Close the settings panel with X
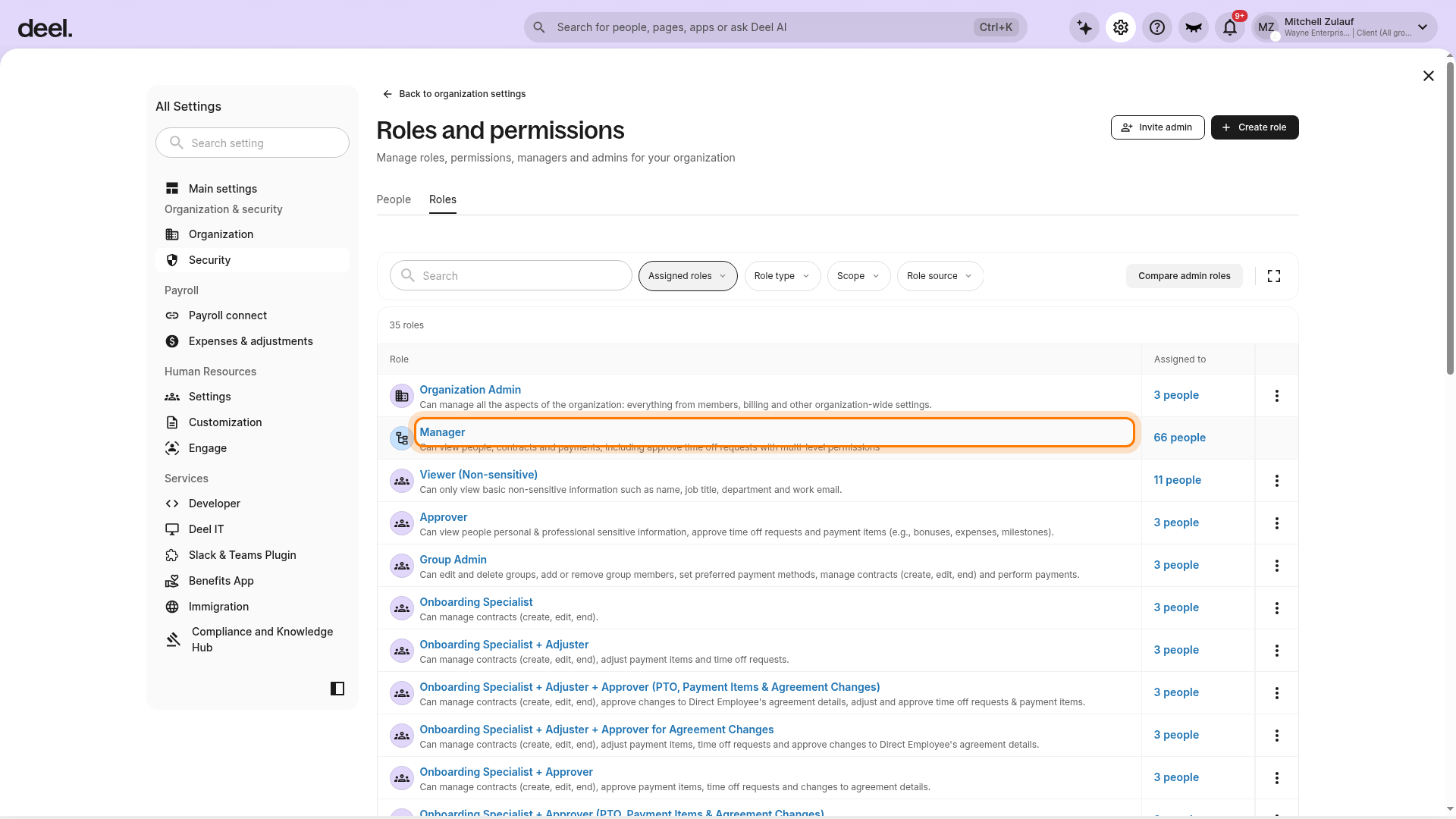The height and width of the screenshot is (819, 1456). coord(1429,76)
